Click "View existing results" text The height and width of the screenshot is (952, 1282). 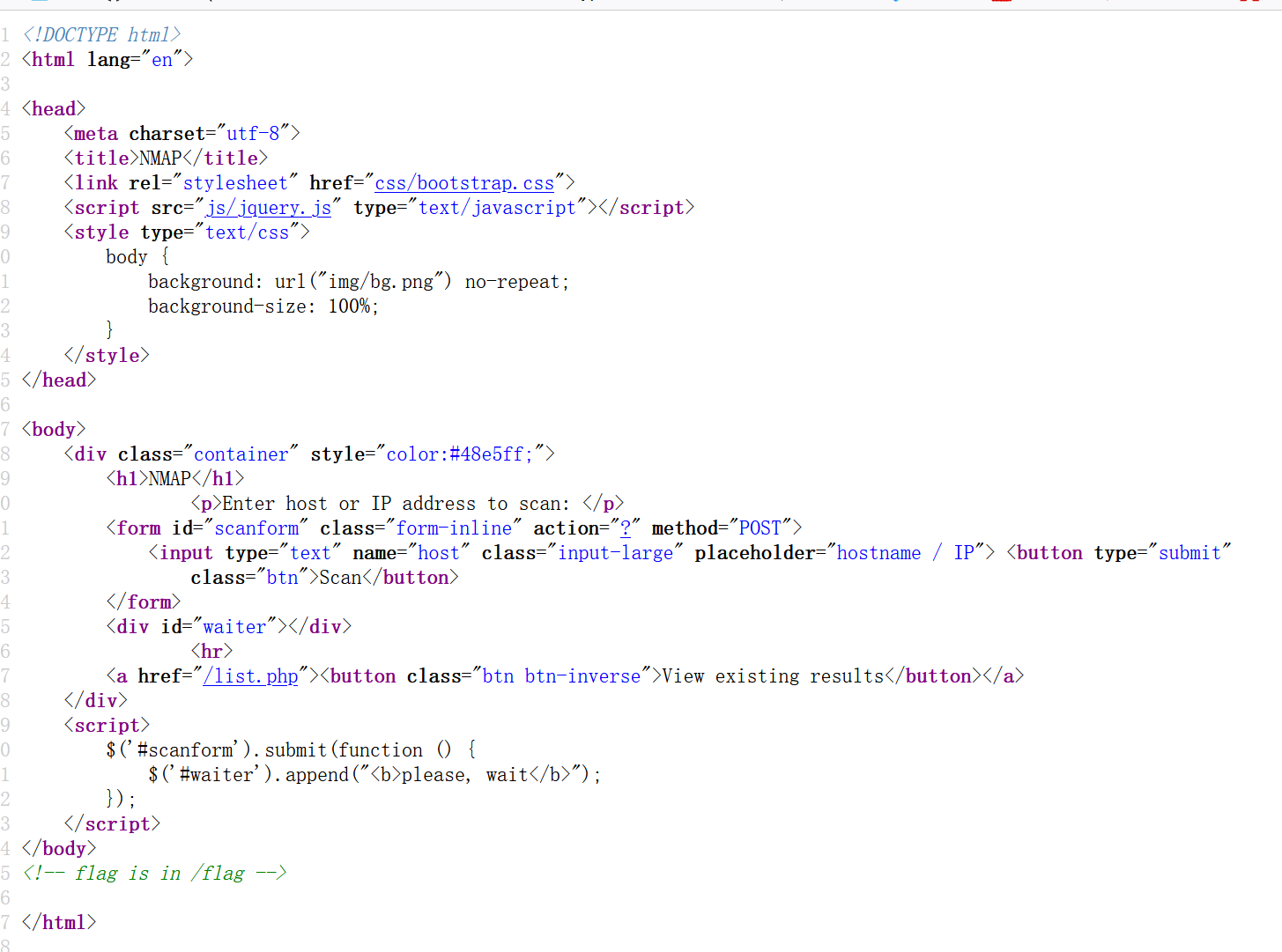coord(773,676)
